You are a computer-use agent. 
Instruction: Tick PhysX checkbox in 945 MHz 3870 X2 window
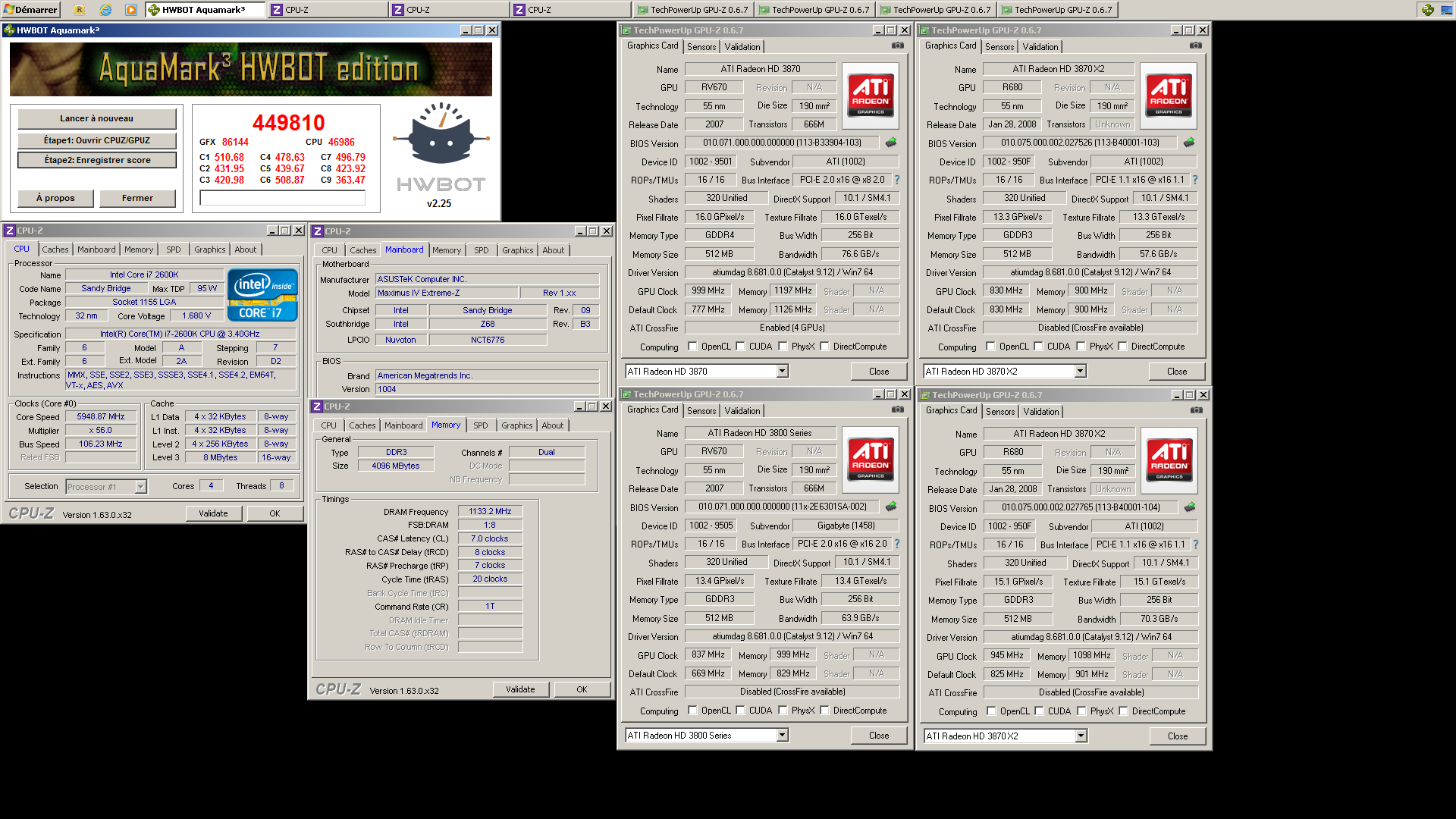pos(1081,711)
